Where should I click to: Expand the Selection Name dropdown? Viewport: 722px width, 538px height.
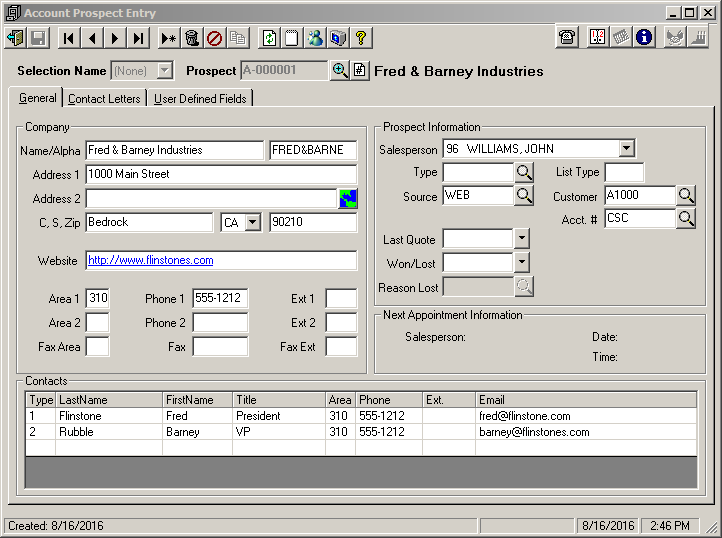tap(164, 70)
